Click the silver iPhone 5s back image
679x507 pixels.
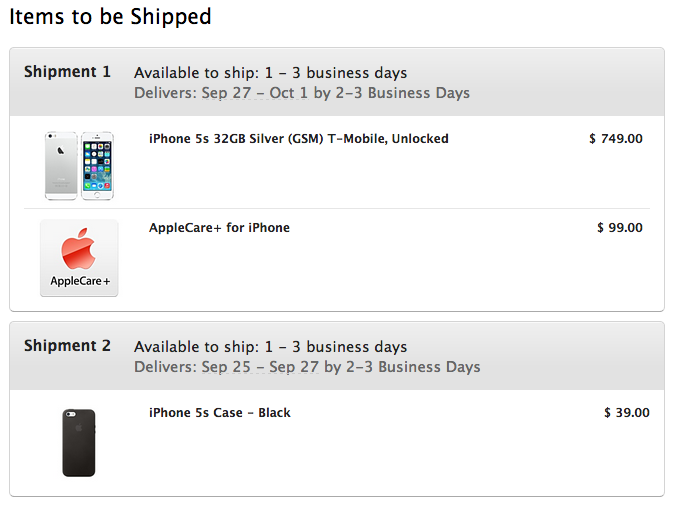pos(60,164)
